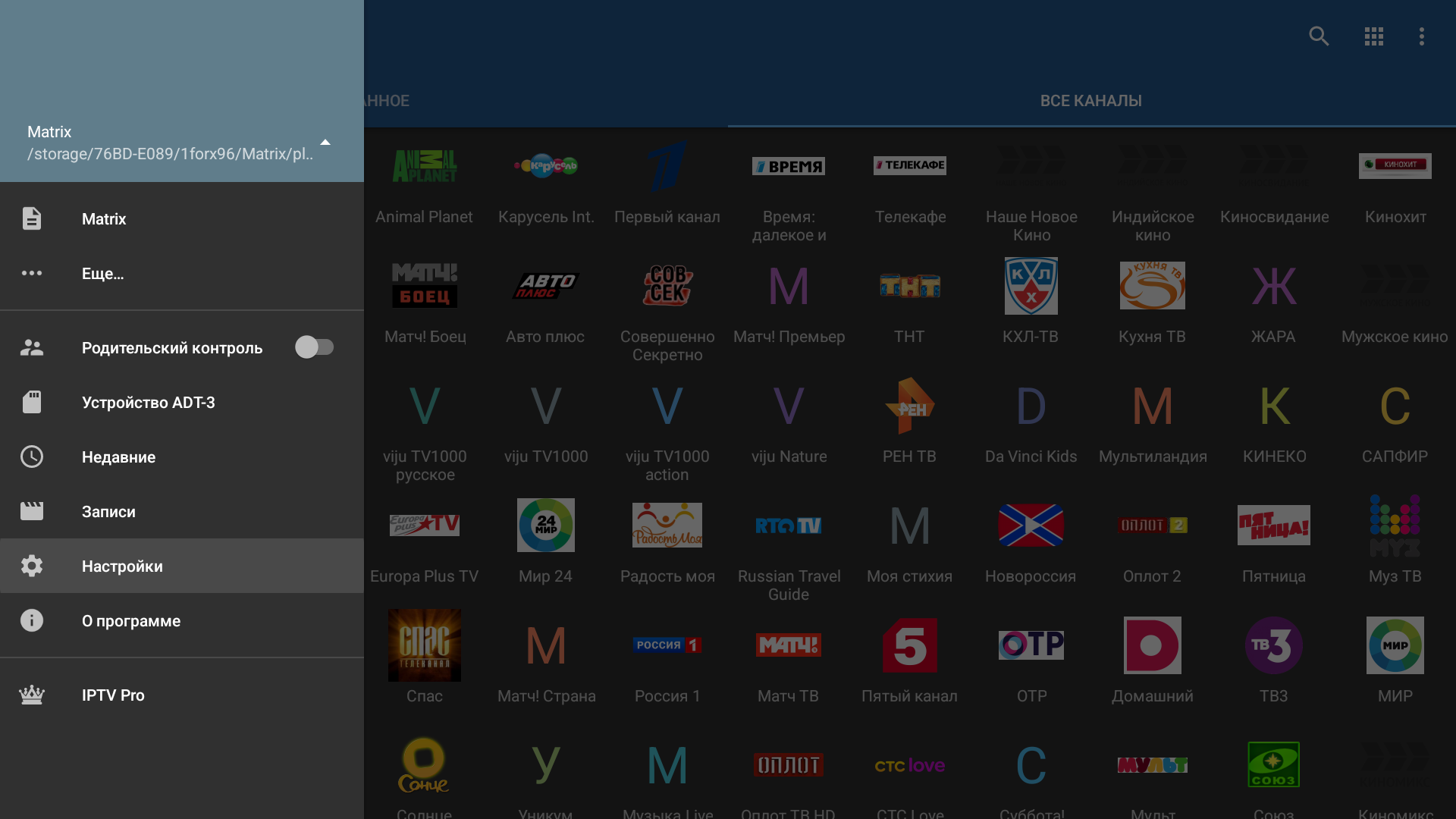The image size is (1456, 819).
Task: Switch to the ВСЕ КАНАЛЫ tab
Action: [1090, 101]
